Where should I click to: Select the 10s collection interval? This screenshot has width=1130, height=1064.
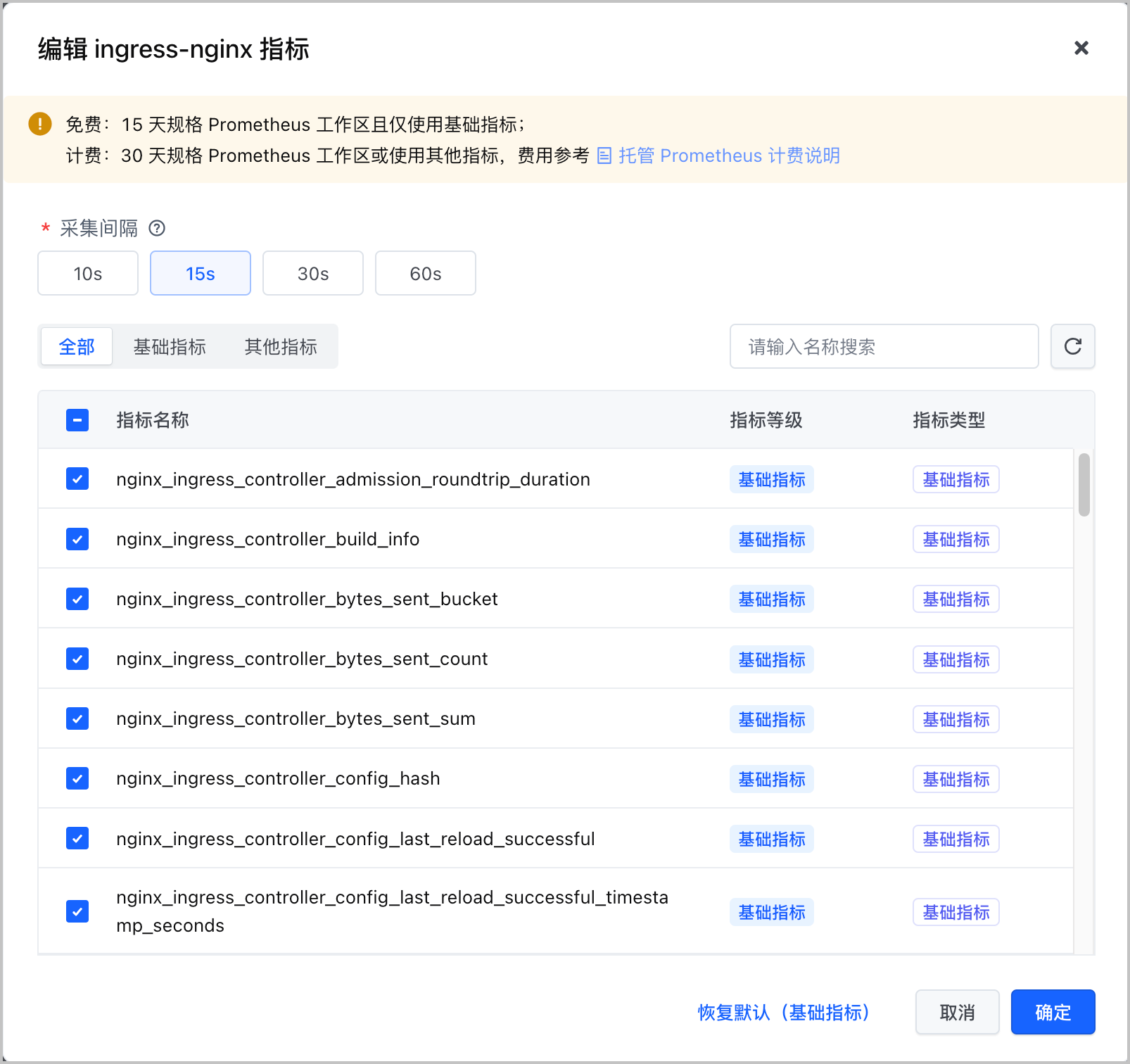pos(88,273)
